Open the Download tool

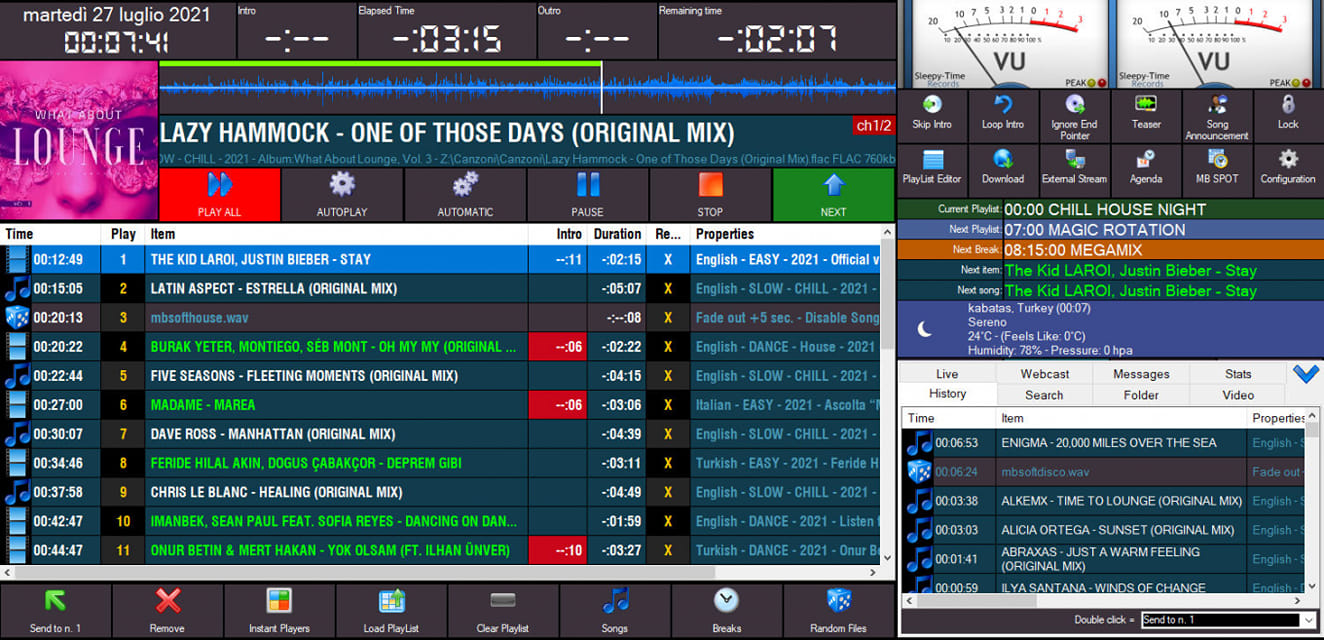coord(1003,169)
